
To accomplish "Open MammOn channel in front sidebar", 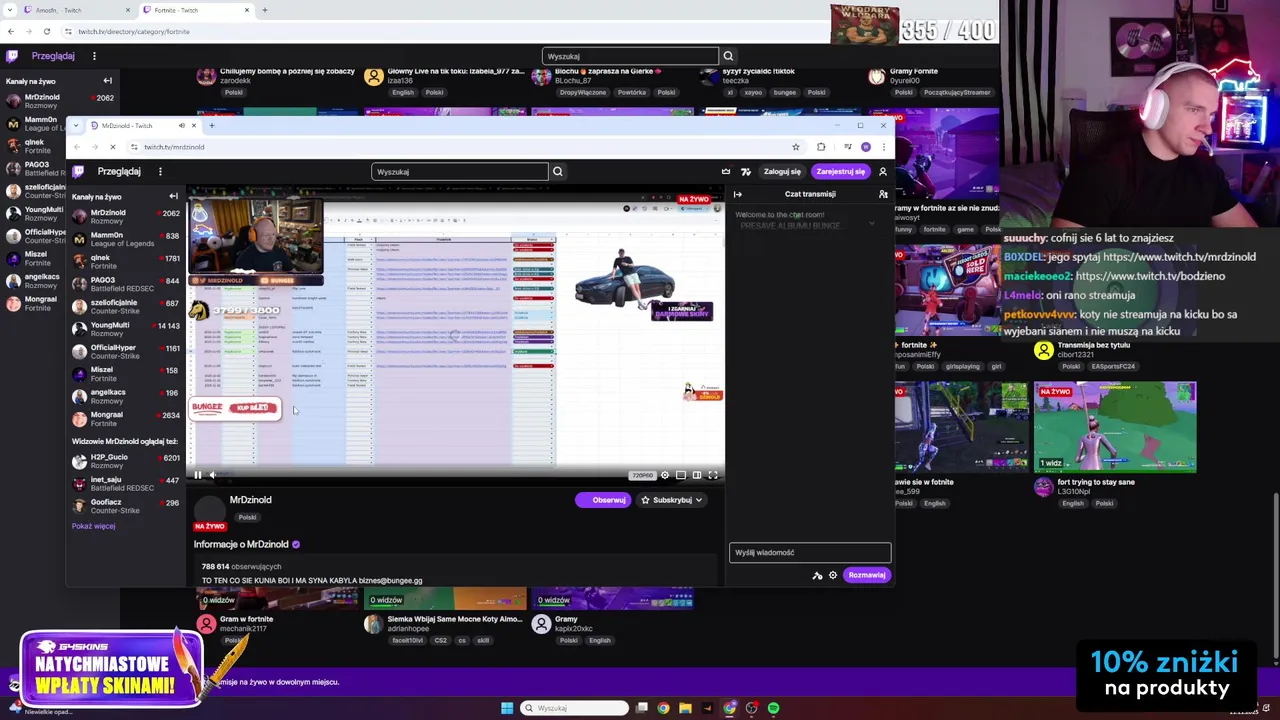I will coord(125,239).
